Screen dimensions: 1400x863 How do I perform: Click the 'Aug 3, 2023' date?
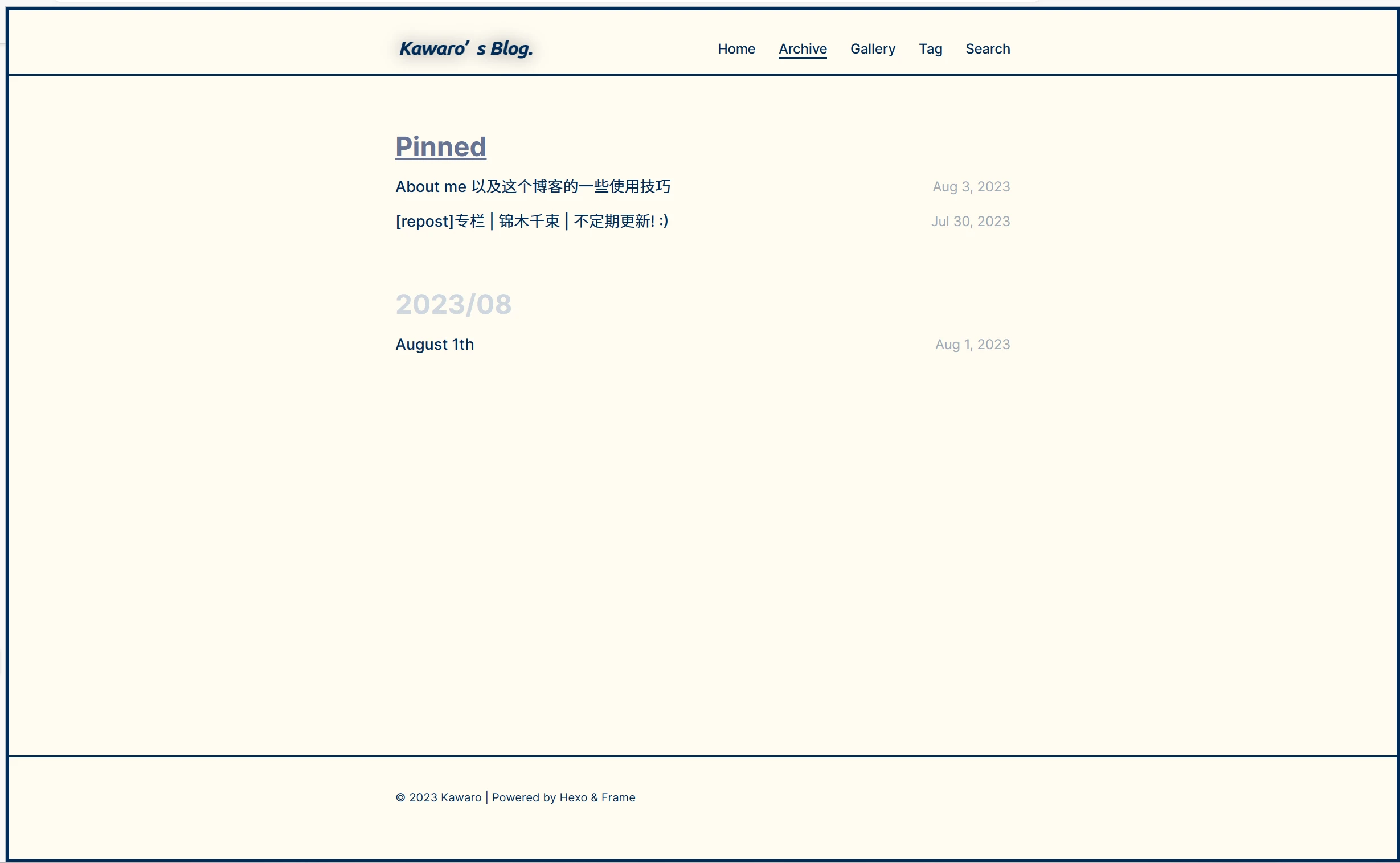click(971, 187)
